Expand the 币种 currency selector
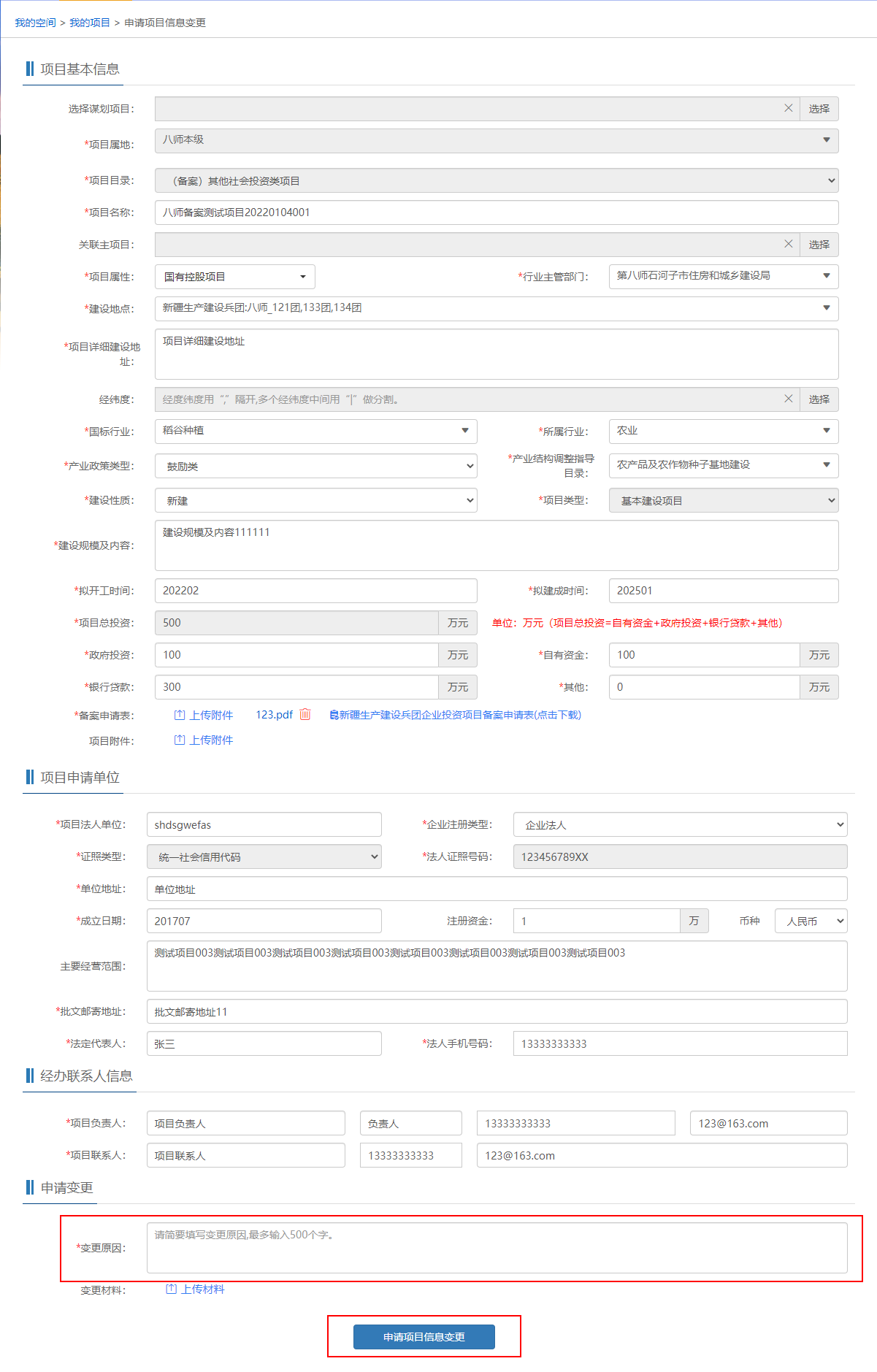 click(x=811, y=921)
